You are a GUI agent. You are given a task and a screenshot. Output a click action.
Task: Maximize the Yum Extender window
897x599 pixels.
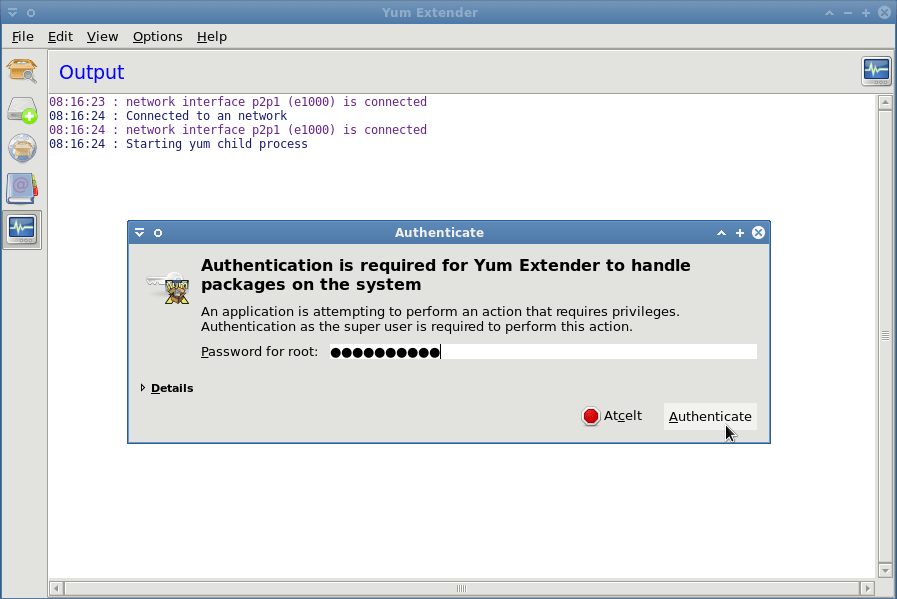click(x=866, y=13)
